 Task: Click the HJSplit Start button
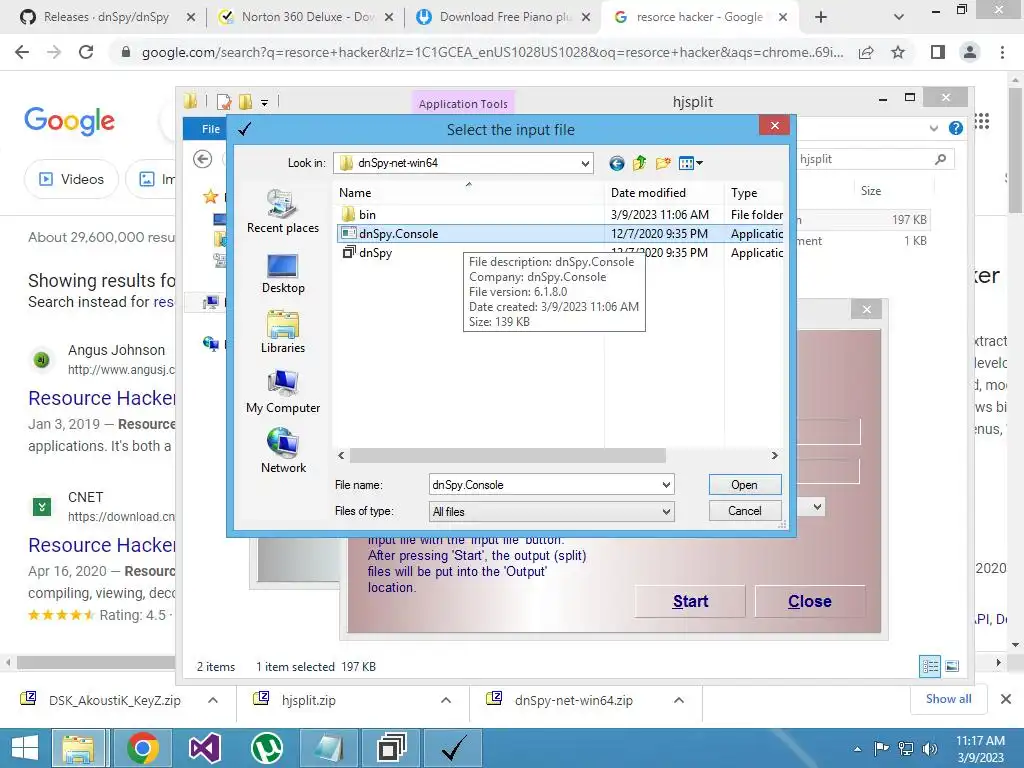[x=690, y=601]
